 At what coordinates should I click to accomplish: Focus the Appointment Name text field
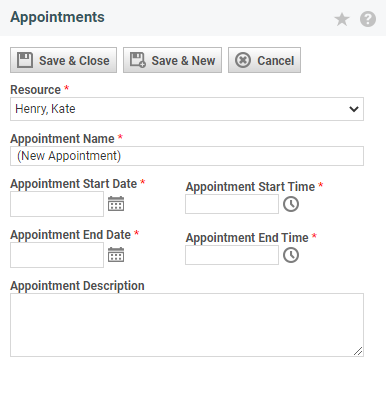click(187, 156)
